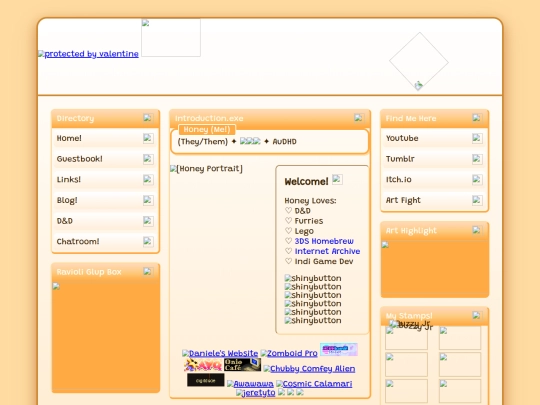The height and width of the screenshot is (405, 540).
Task: Click the square image beside valentine link
Action: (171, 38)
